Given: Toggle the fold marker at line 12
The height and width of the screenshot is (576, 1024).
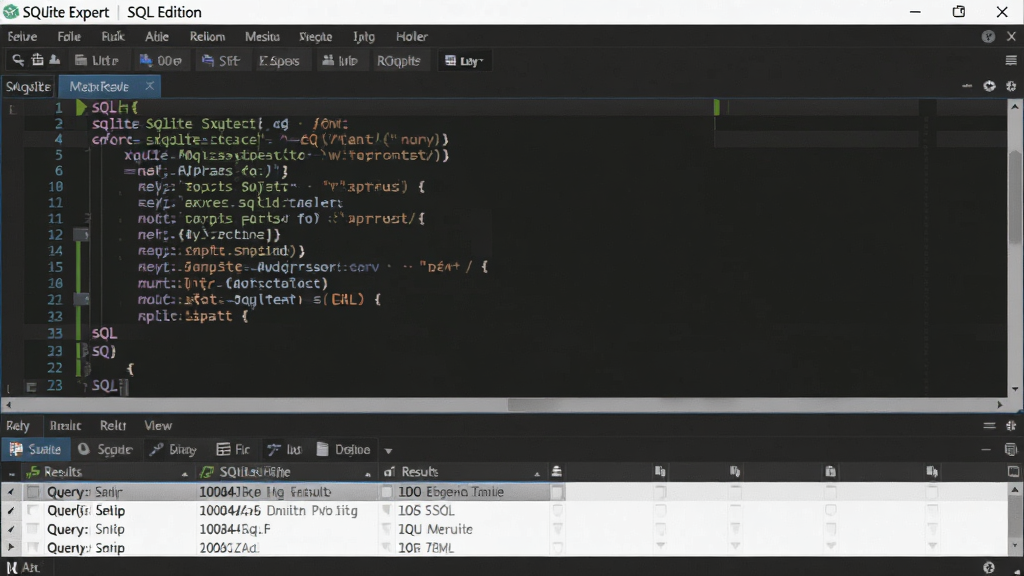Looking at the screenshot, I should pyautogui.click(x=81, y=234).
